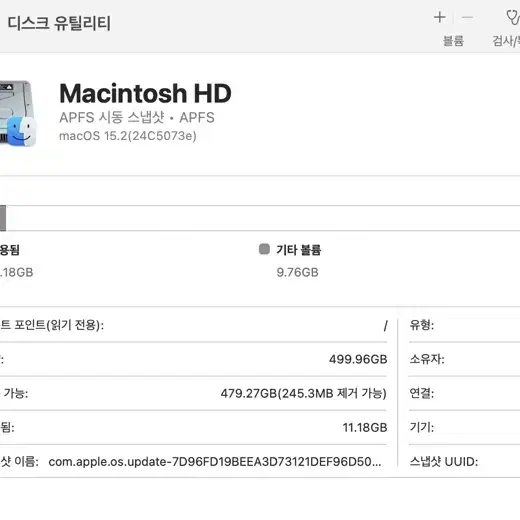
Task: Click the 유형: label
Action: click(422, 325)
